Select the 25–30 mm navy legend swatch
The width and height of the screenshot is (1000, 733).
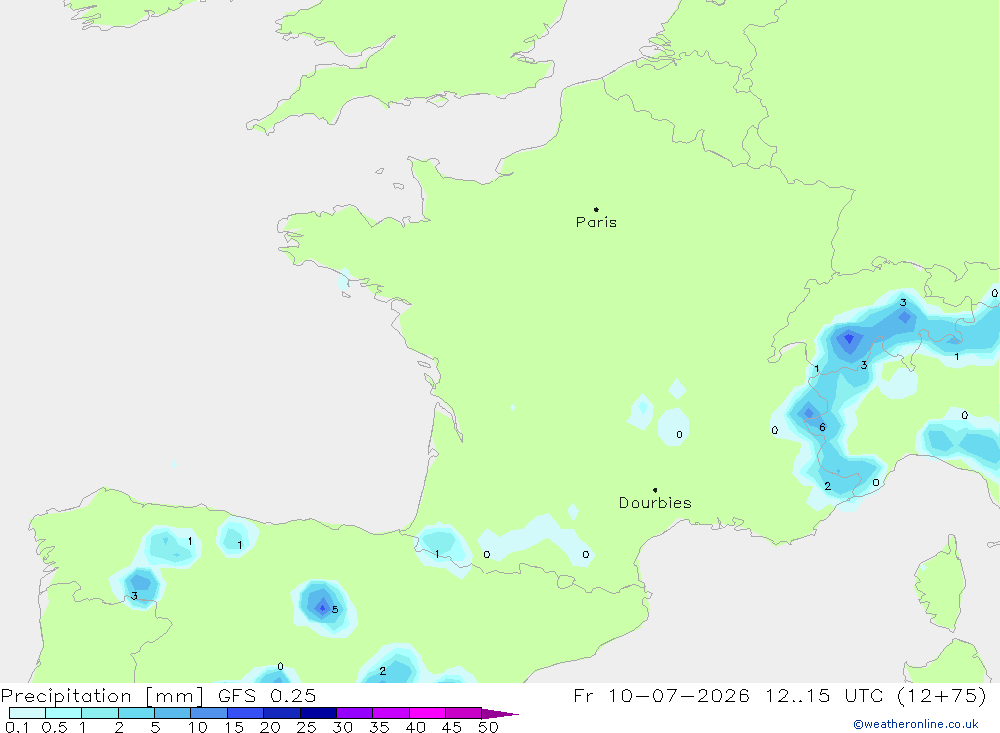click(x=318, y=713)
